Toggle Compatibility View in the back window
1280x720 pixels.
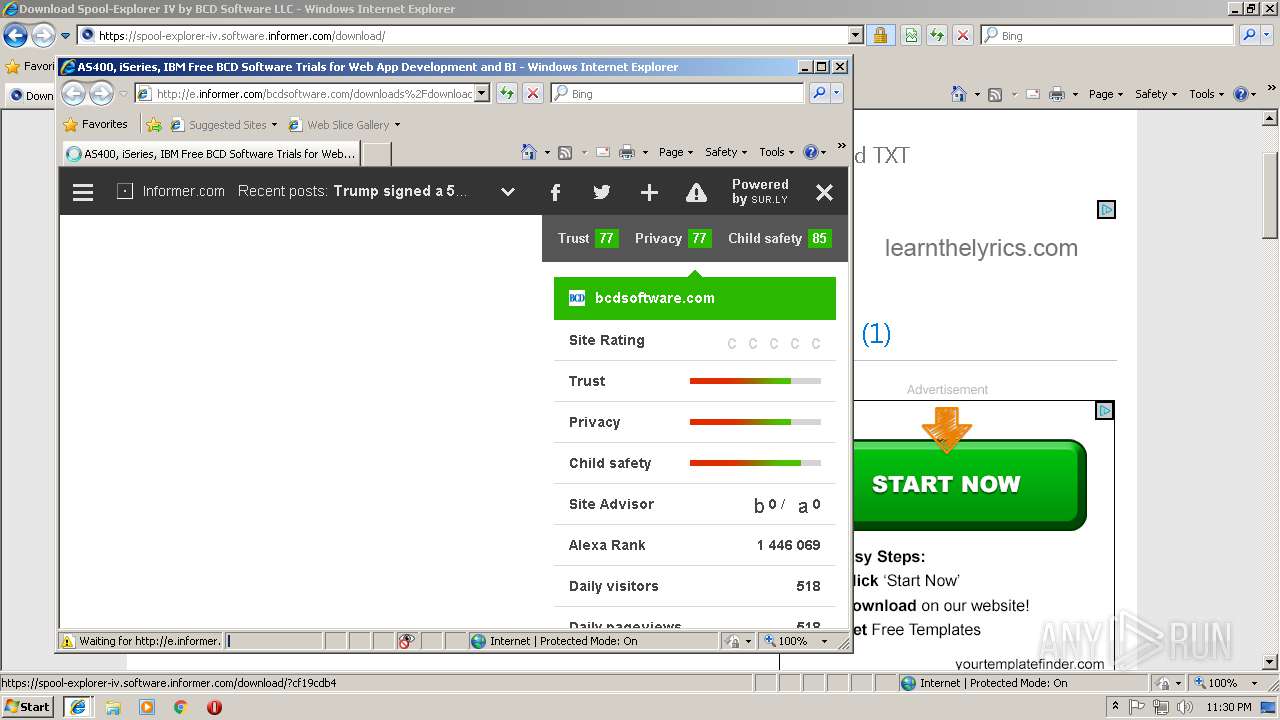click(x=911, y=35)
